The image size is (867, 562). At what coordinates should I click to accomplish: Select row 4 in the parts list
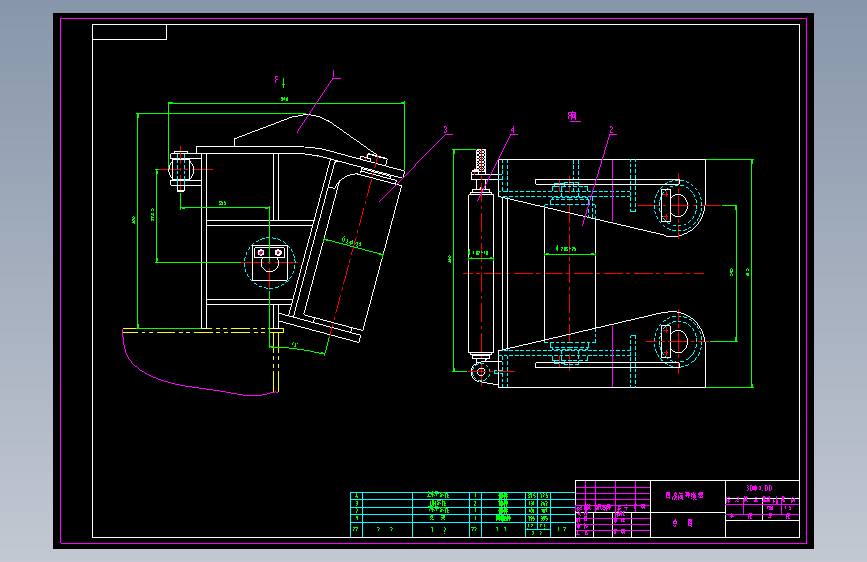tap(462, 496)
